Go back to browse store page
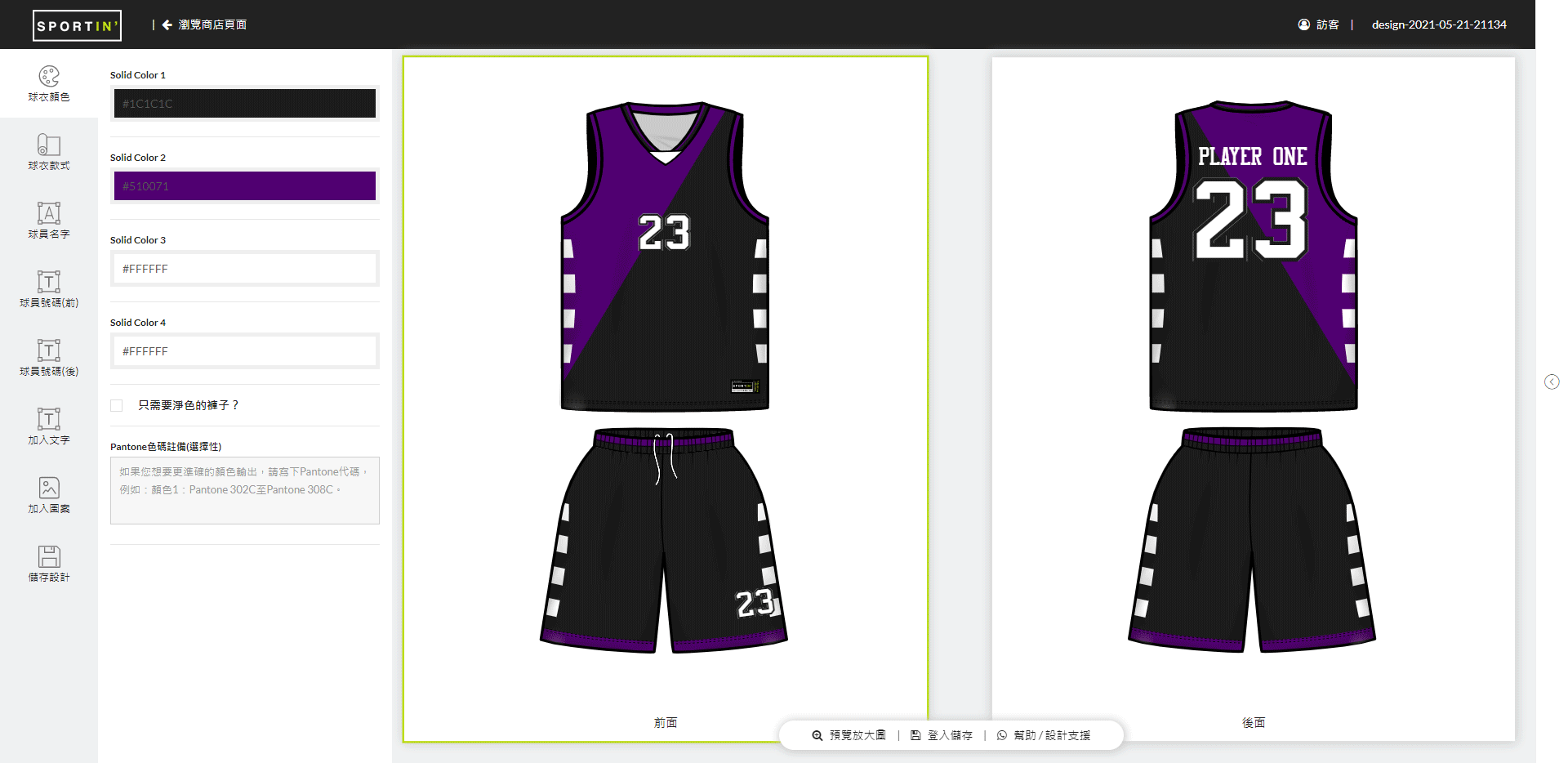 click(x=205, y=25)
